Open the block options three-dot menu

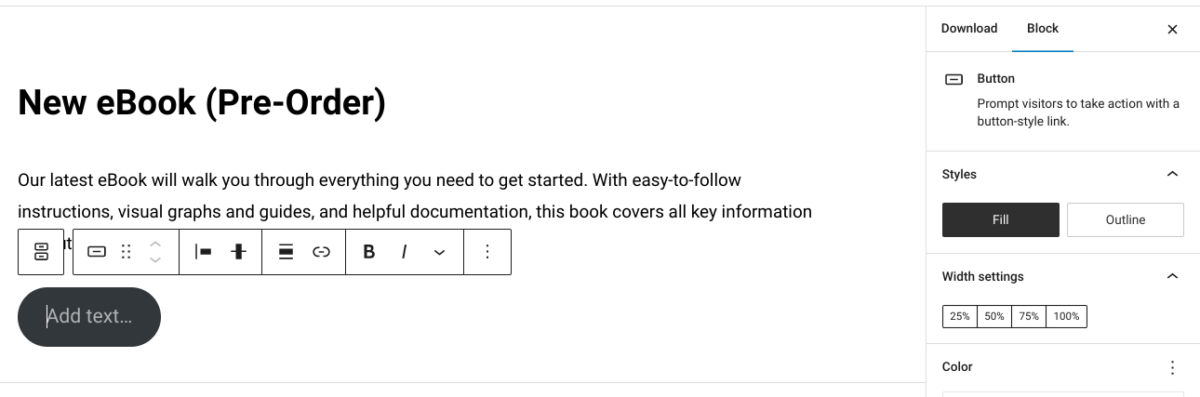487,252
